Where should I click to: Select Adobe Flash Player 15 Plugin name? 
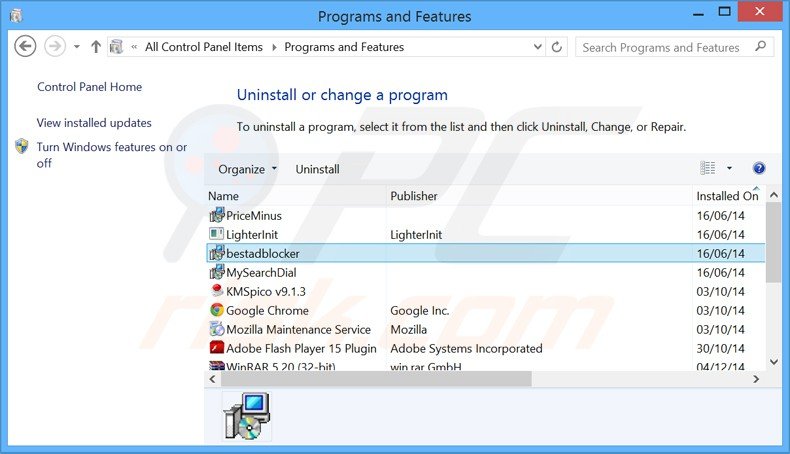(301, 349)
